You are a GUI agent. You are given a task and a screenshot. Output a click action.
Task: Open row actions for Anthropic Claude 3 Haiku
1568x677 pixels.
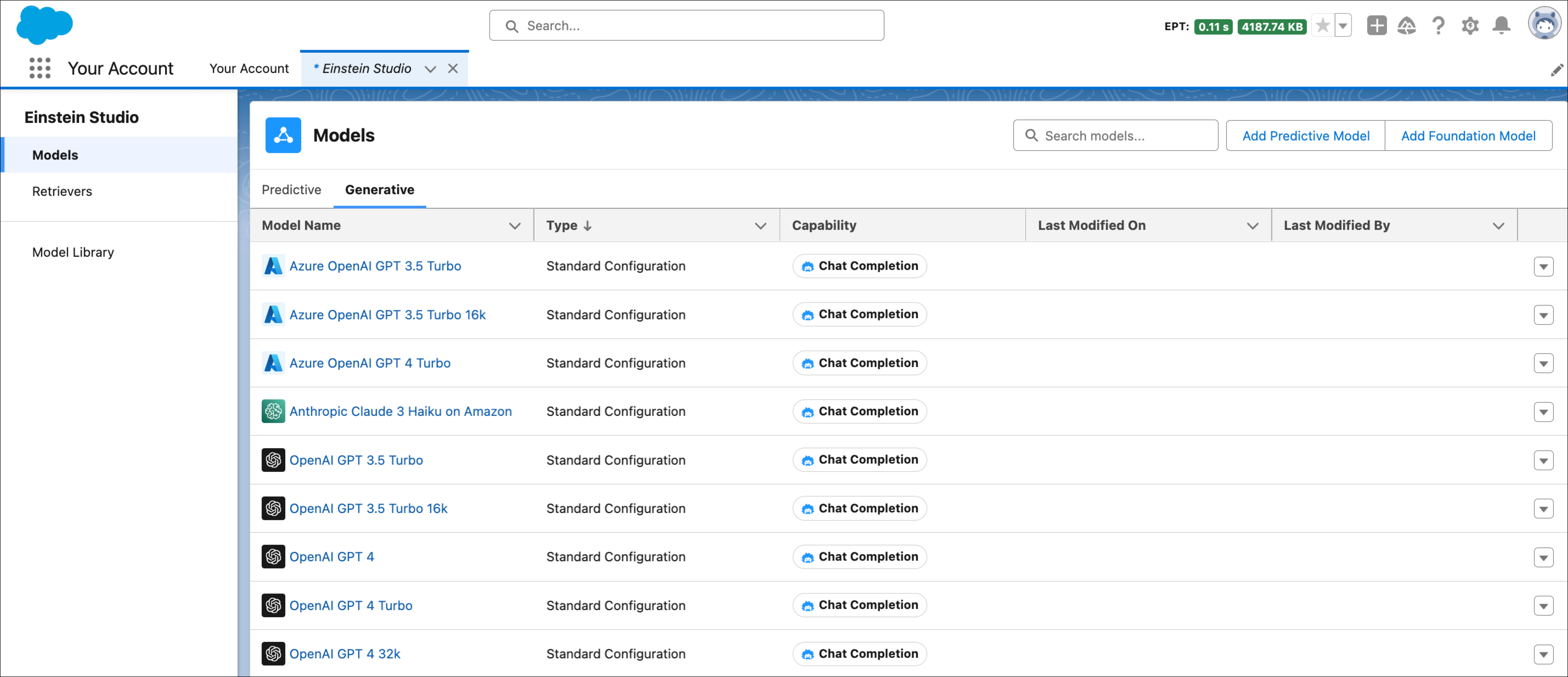[x=1544, y=412]
